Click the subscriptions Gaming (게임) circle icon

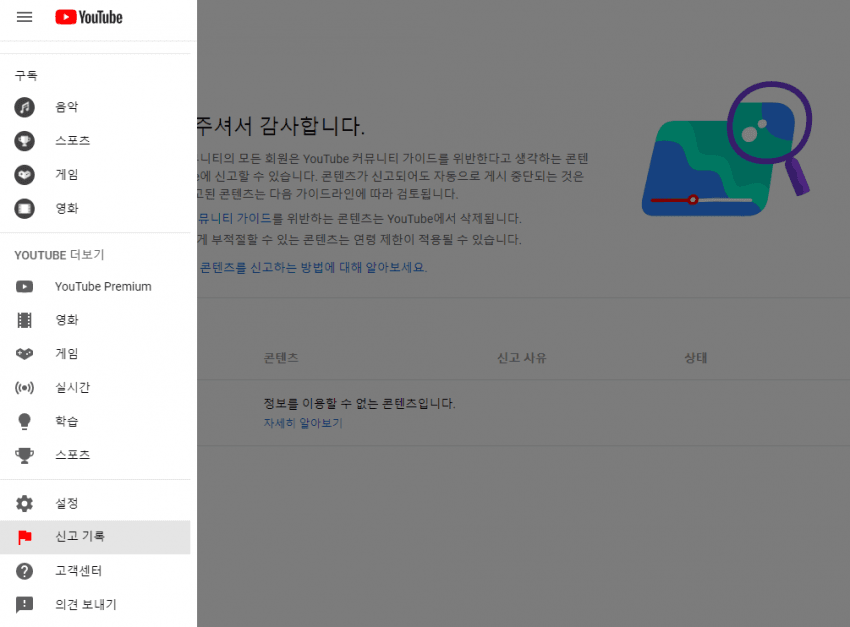[24, 174]
